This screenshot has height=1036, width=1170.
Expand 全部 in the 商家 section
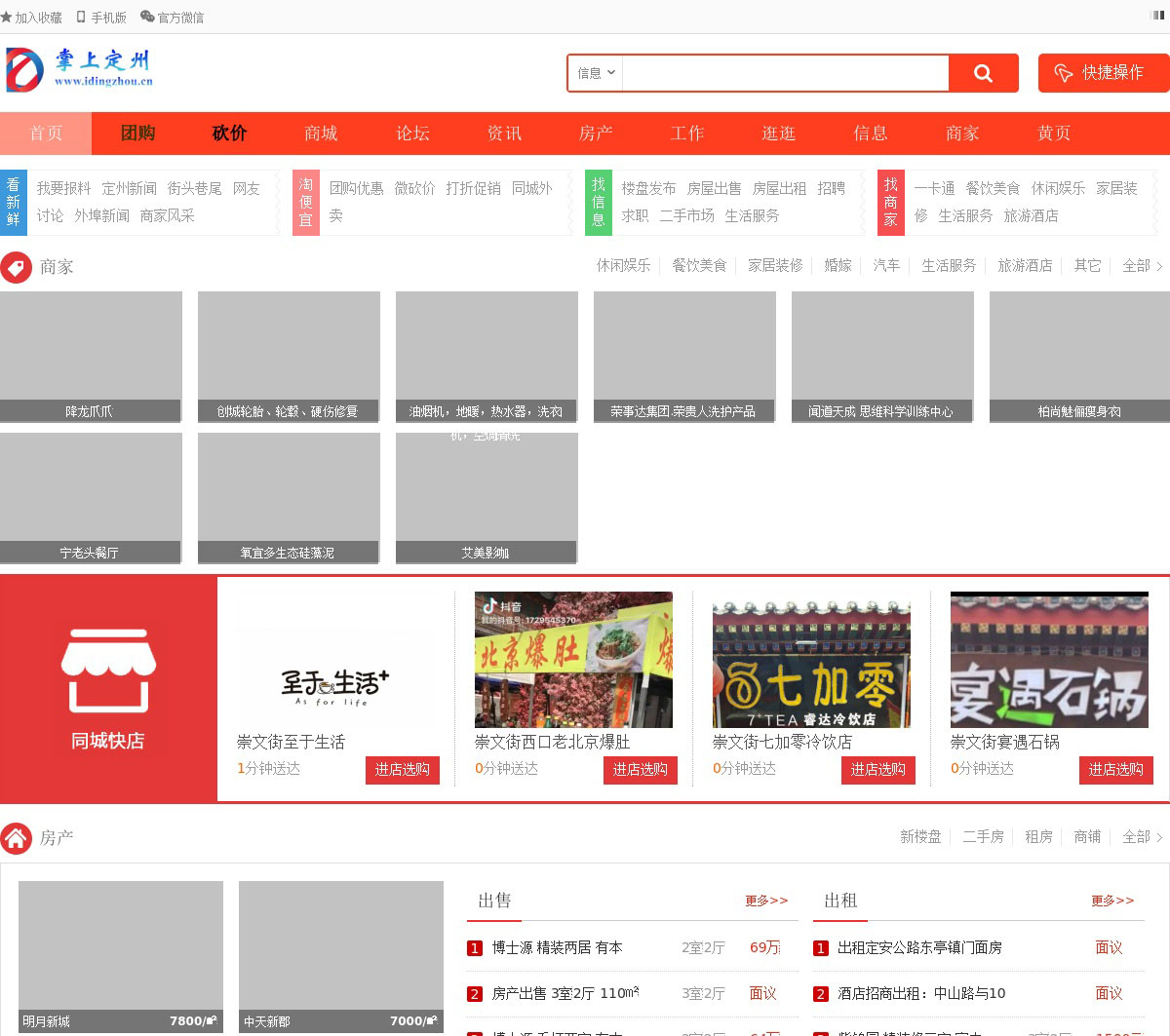(1141, 266)
